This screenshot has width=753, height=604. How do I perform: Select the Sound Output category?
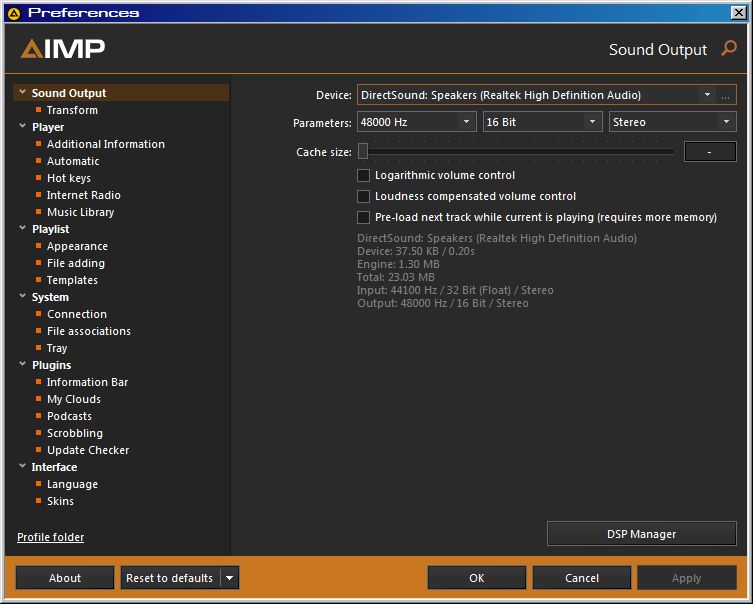pos(121,93)
